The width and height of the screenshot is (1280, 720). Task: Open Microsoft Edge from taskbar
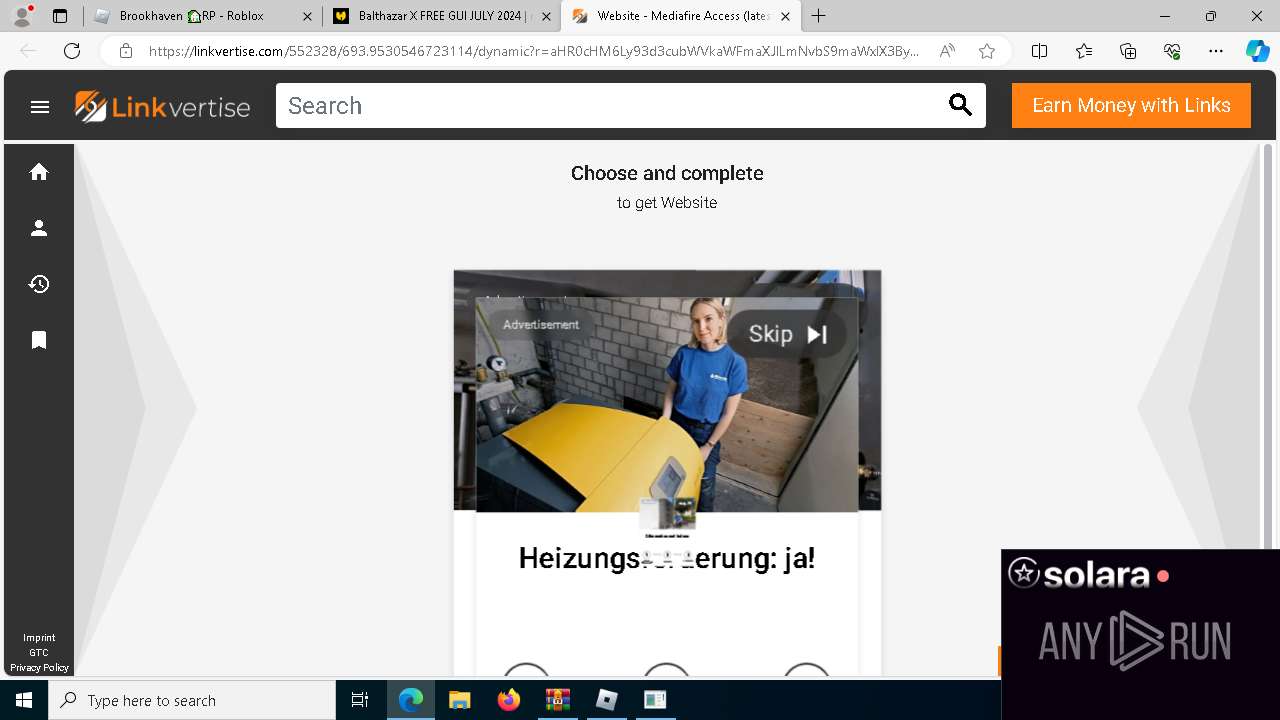click(411, 700)
